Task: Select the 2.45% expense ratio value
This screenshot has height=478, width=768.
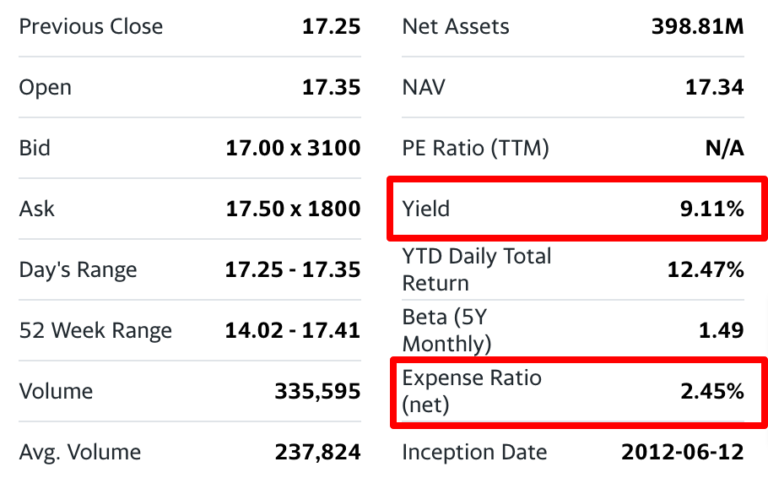Action: click(711, 392)
